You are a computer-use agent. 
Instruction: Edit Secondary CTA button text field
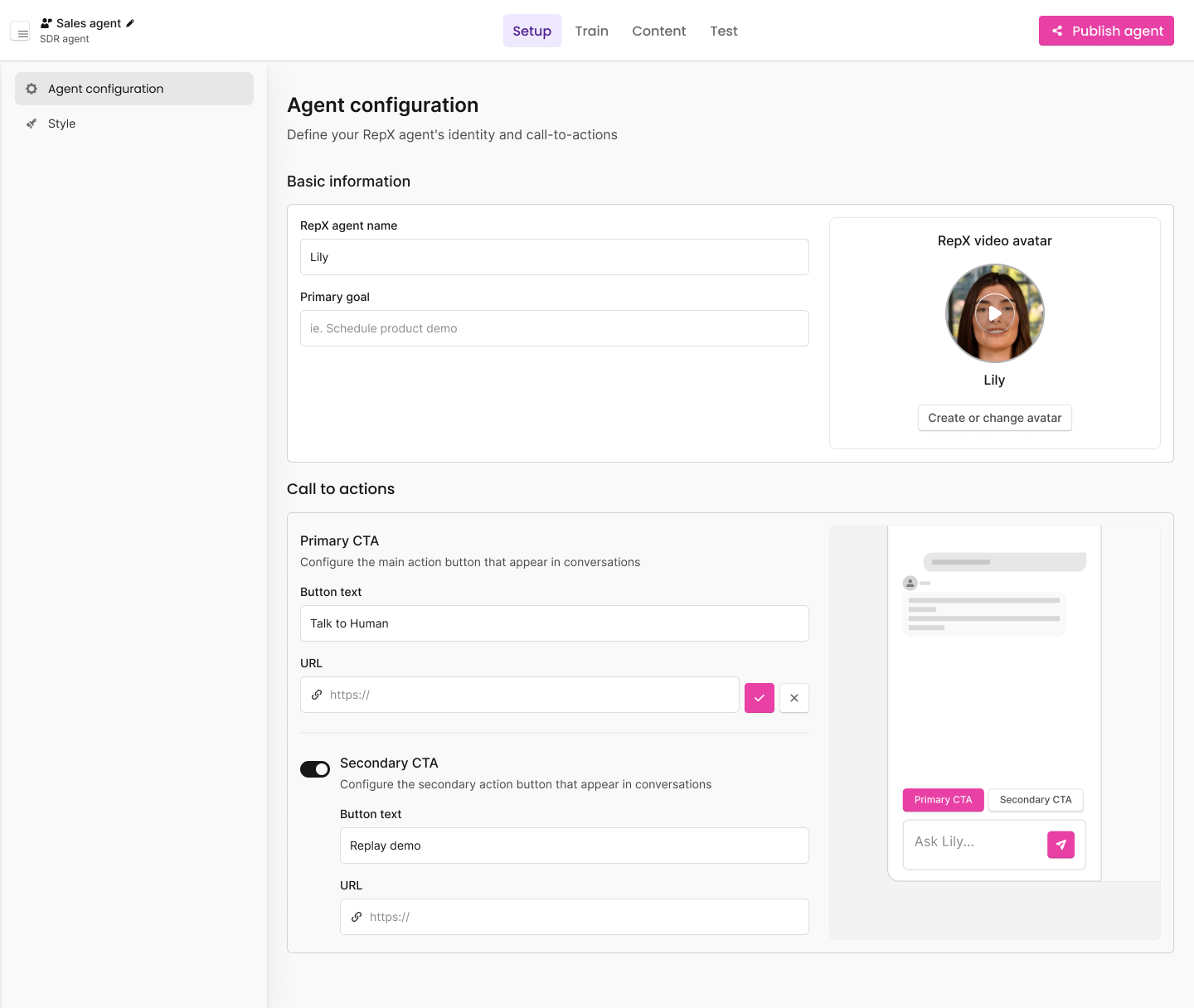[575, 846]
